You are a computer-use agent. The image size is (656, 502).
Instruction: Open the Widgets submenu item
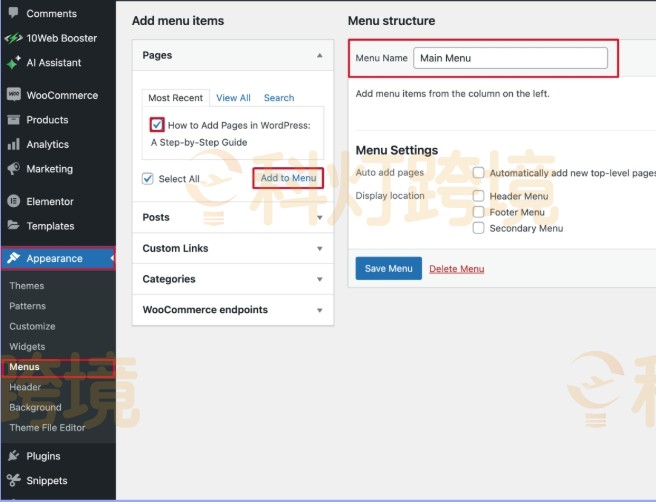[x=27, y=347]
